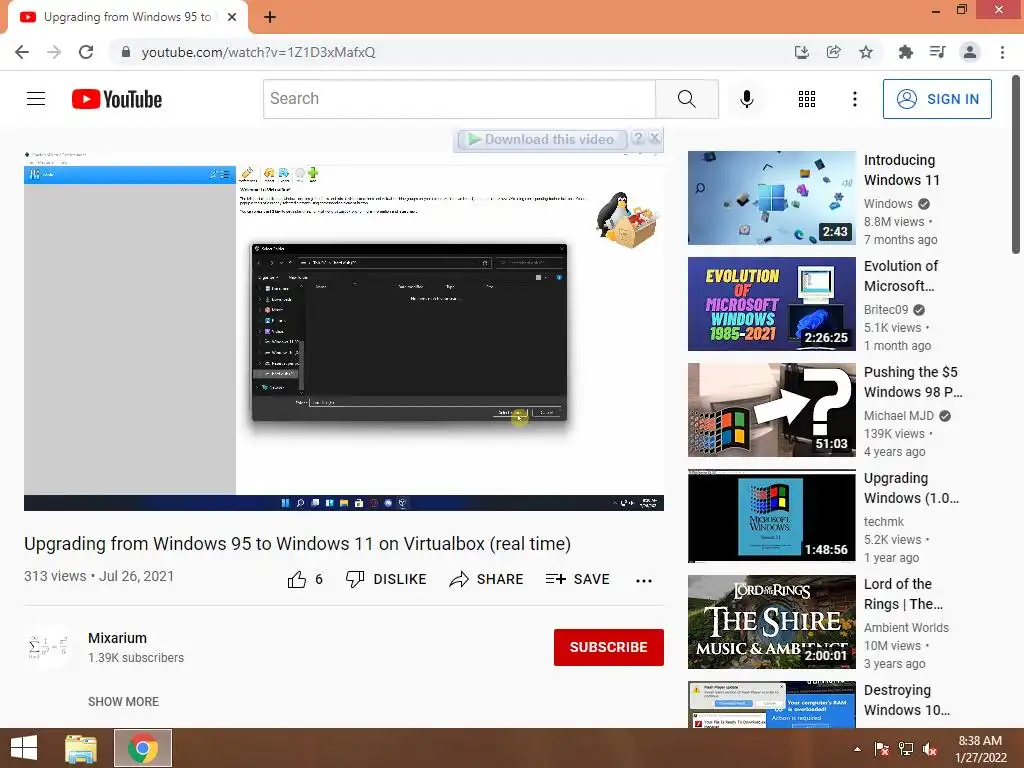Click the video title text
The height and width of the screenshot is (768, 1024).
click(x=297, y=543)
